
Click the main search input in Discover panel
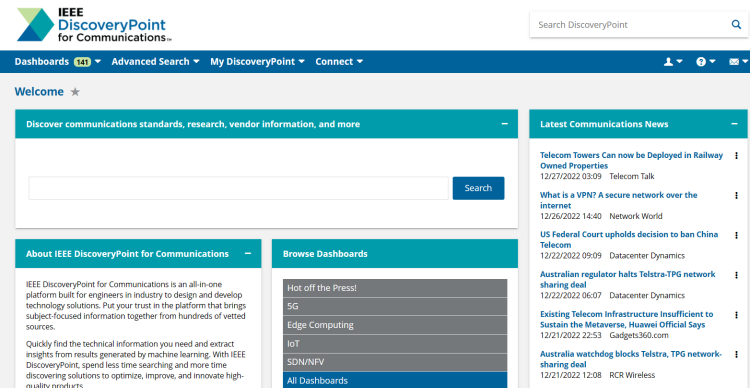point(238,188)
